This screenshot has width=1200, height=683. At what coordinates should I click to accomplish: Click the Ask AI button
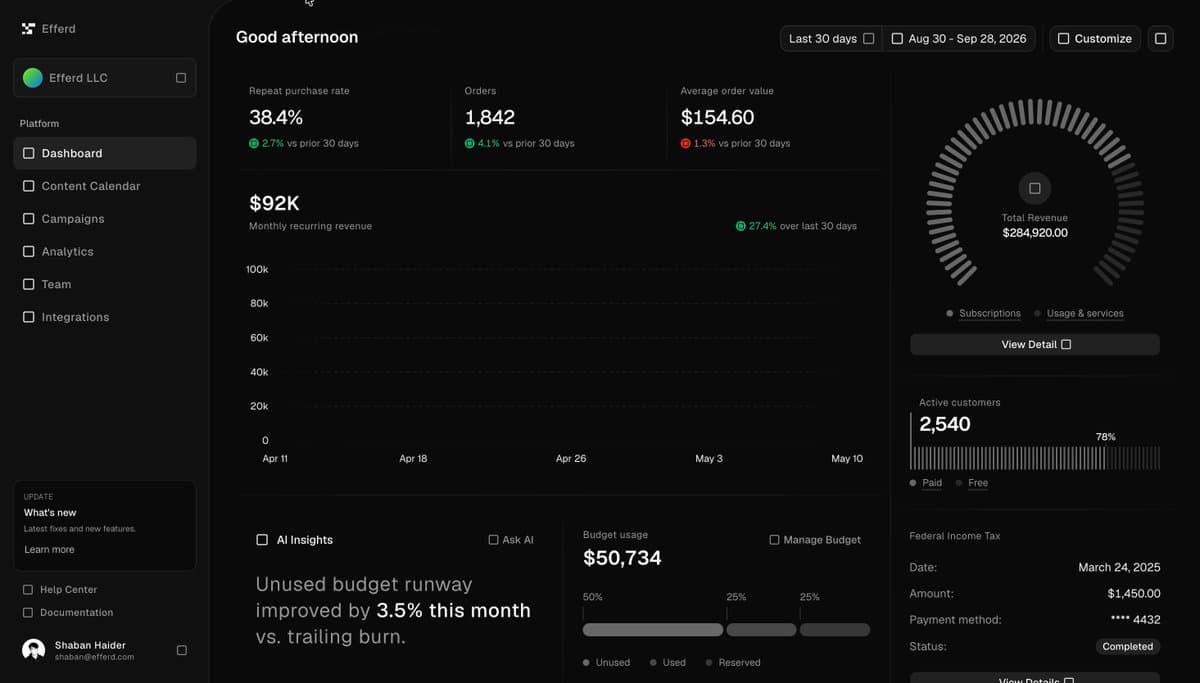pyautogui.click(x=511, y=540)
